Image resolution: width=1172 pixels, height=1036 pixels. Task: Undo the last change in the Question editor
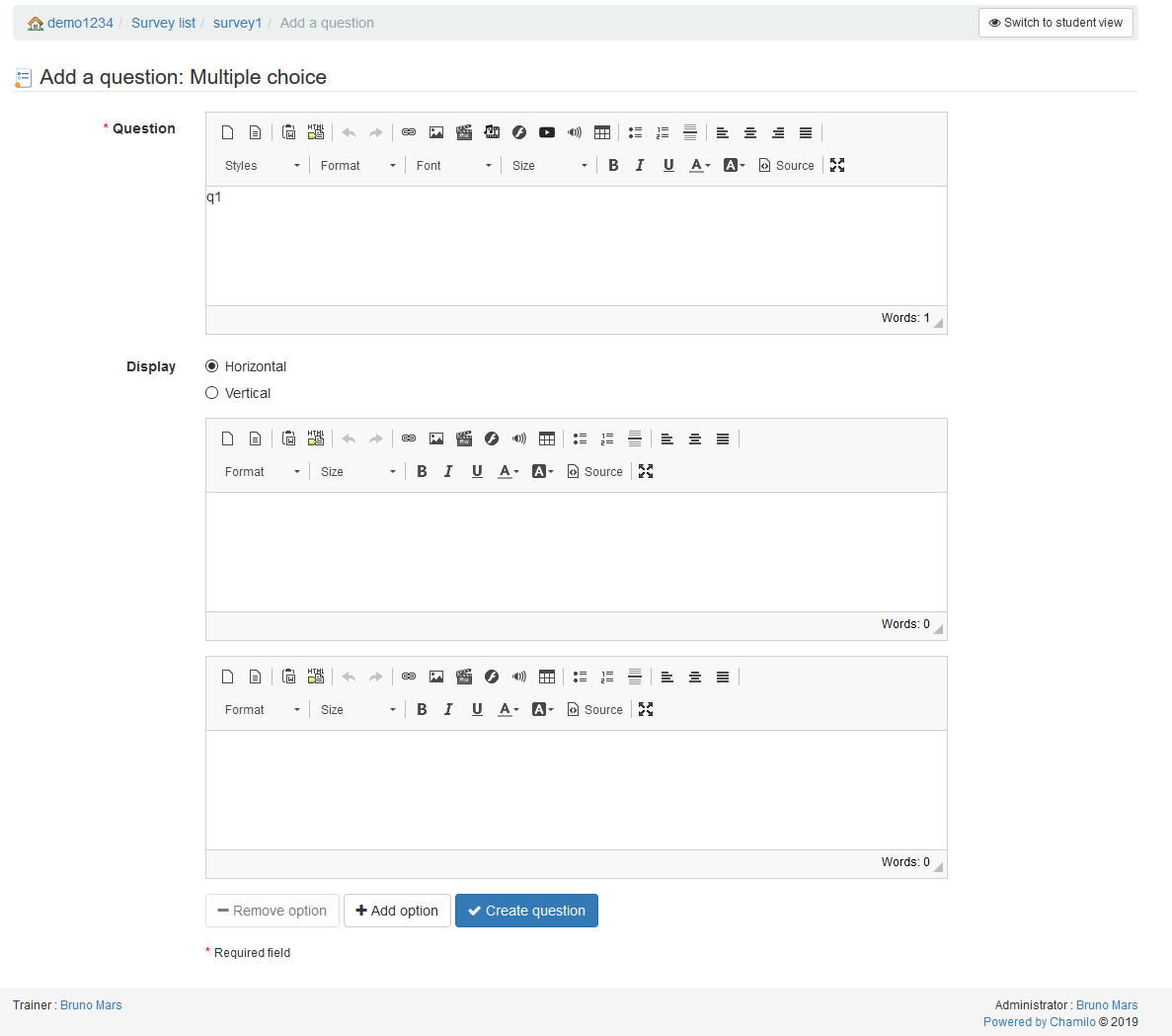pyautogui.click(x=348, y=132)
